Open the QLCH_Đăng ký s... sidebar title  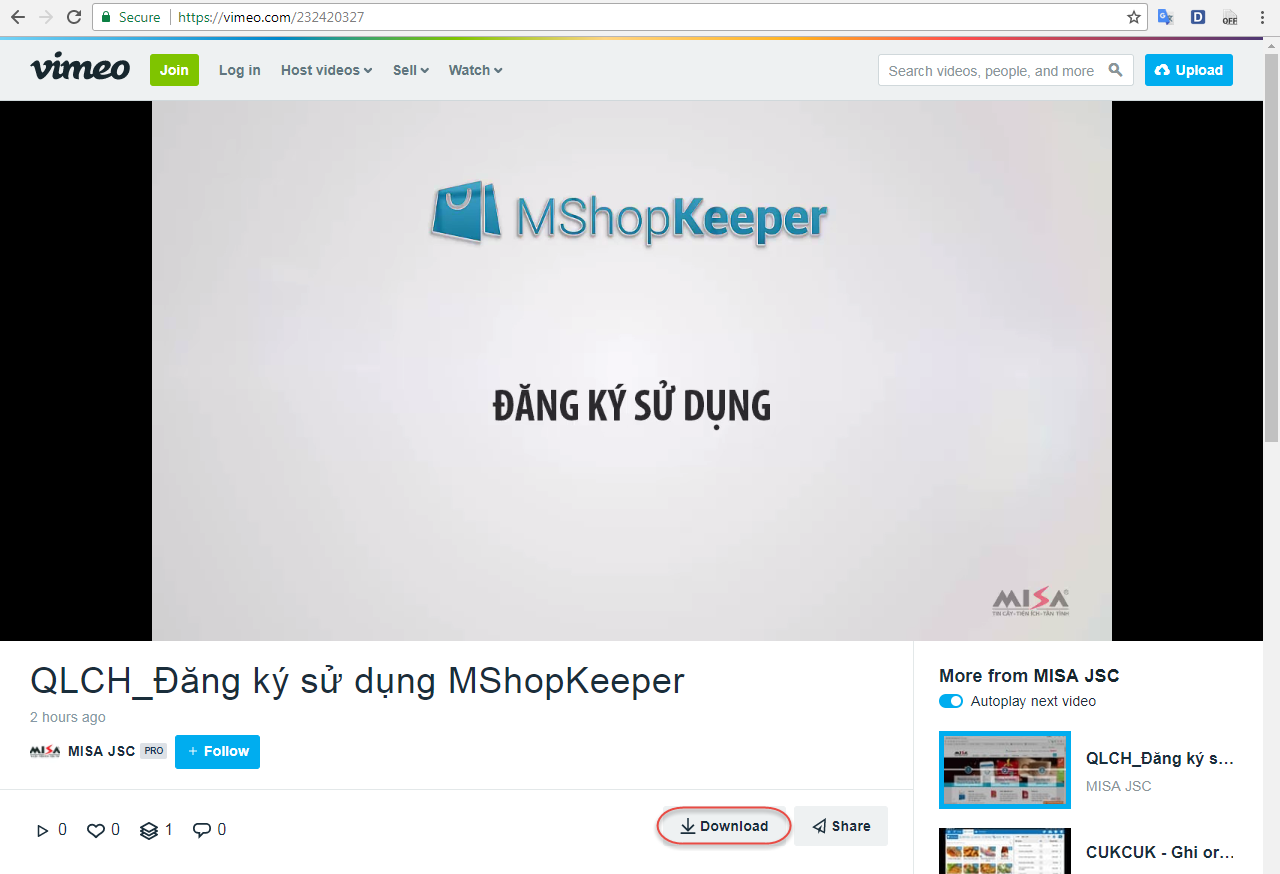point(1160,759)
